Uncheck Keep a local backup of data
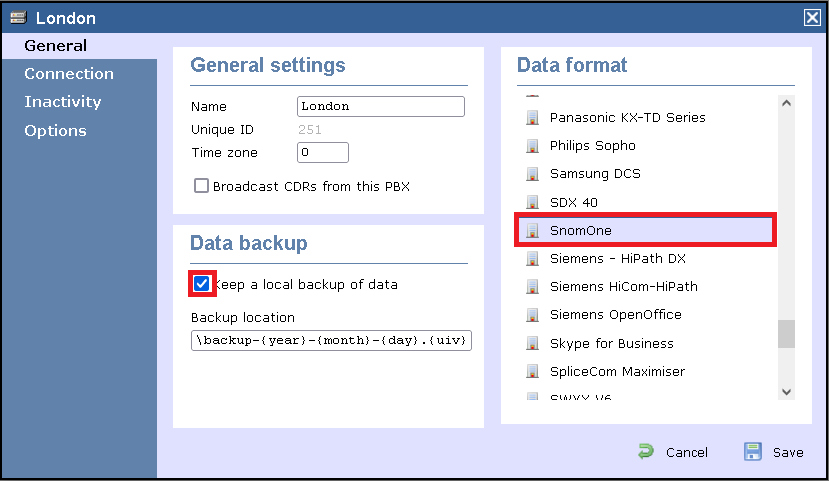 pyautogui.click(x=202, y=284)
